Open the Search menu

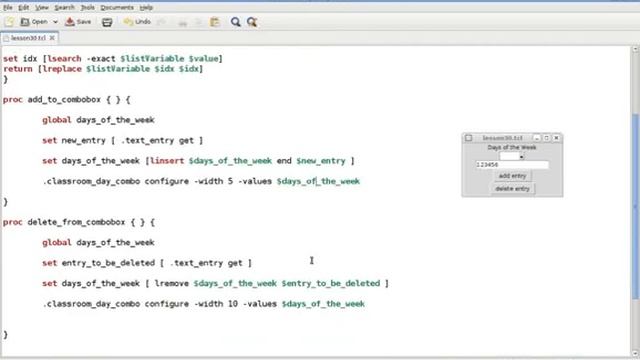pyautogui.click(x=64, y=7)
